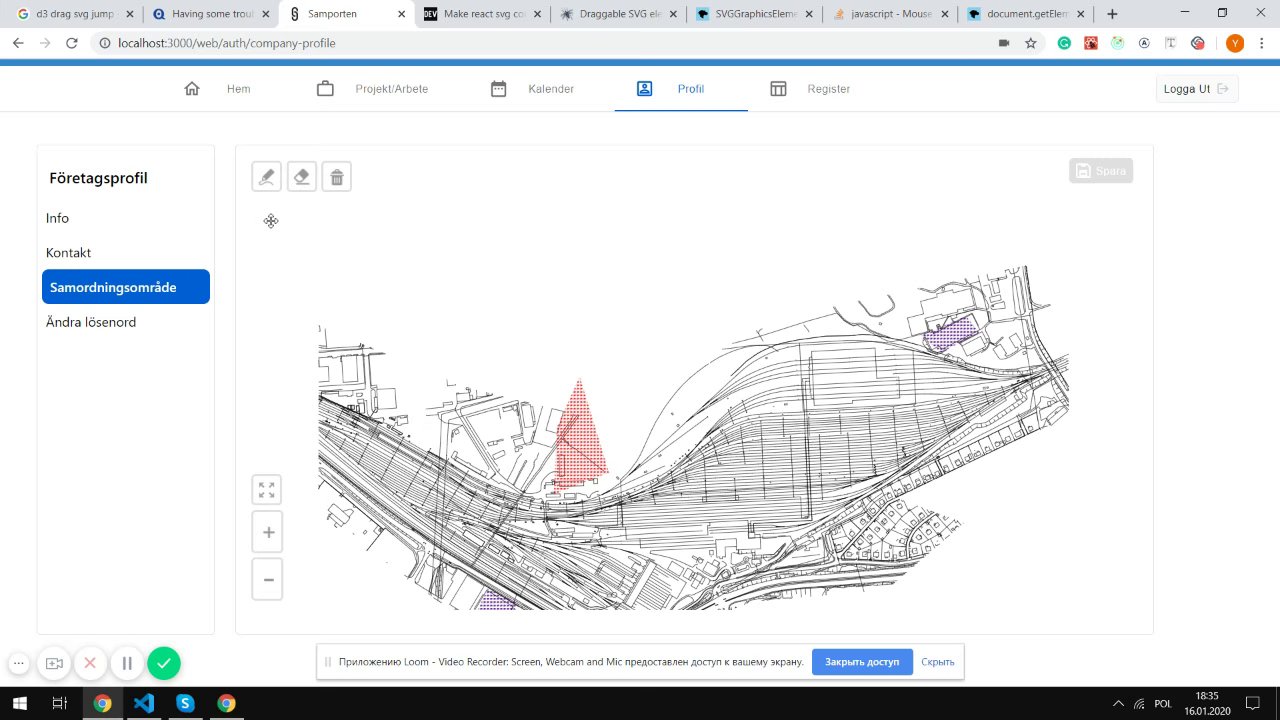This screenshot has width=1280, height=720.
Task: Open Loom more options menu
Action: 19,663
